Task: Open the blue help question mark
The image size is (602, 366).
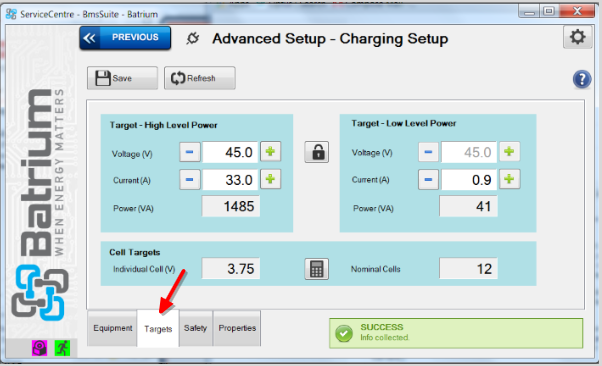Action: pos(582,79)
